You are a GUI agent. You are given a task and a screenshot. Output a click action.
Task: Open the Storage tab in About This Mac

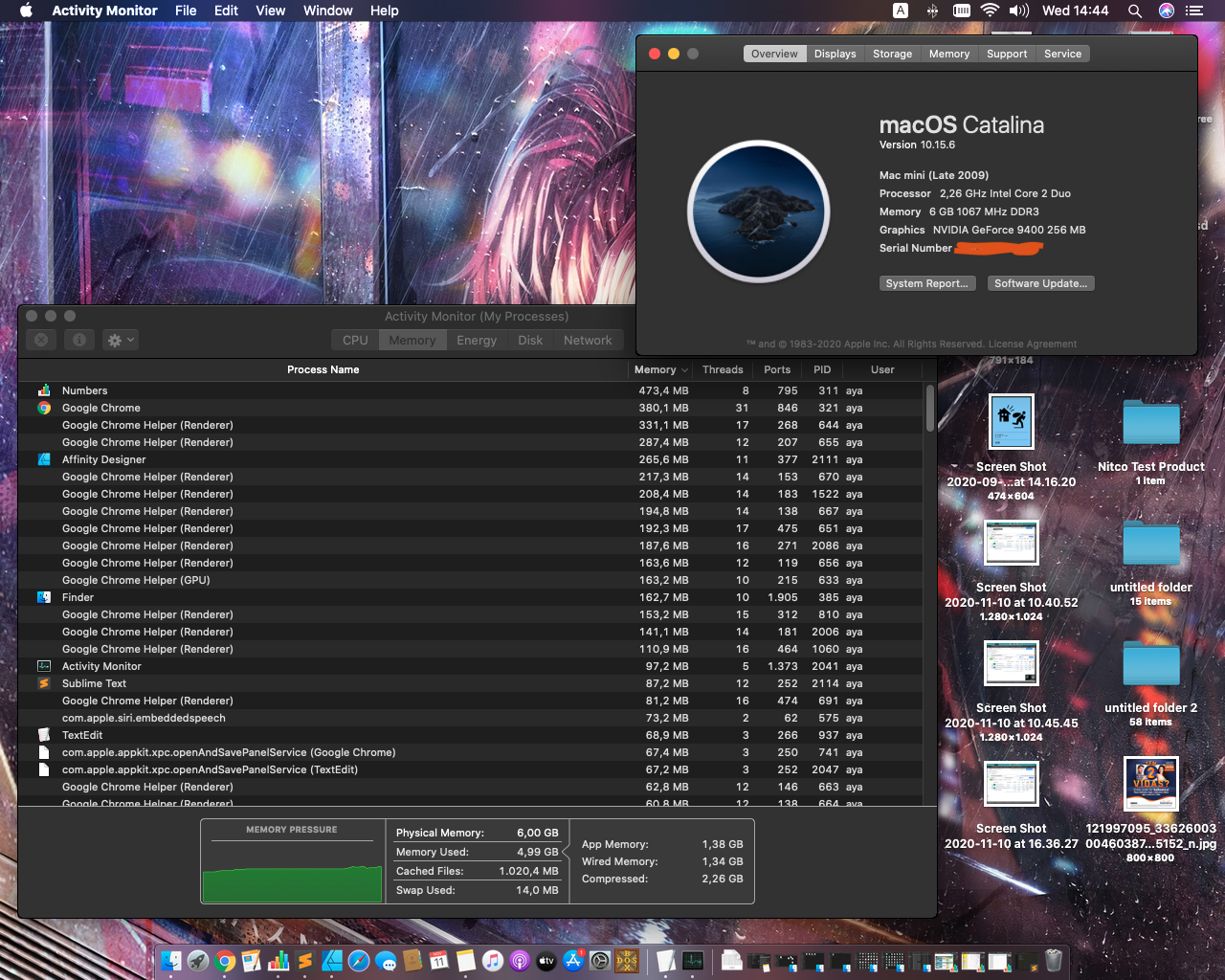892,54
